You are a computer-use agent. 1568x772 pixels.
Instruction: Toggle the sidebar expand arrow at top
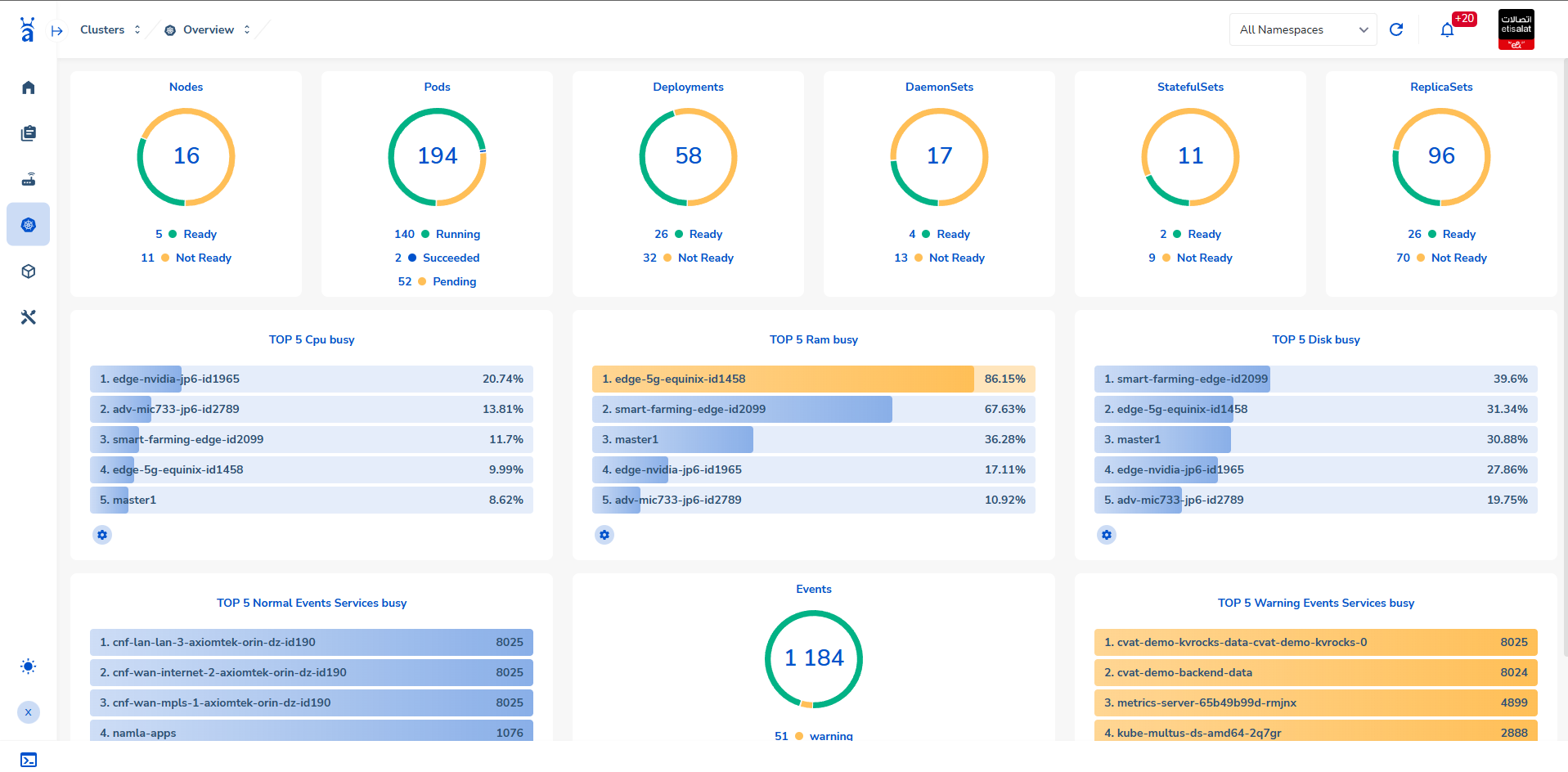pyautogui.click(x=57, y=31)
